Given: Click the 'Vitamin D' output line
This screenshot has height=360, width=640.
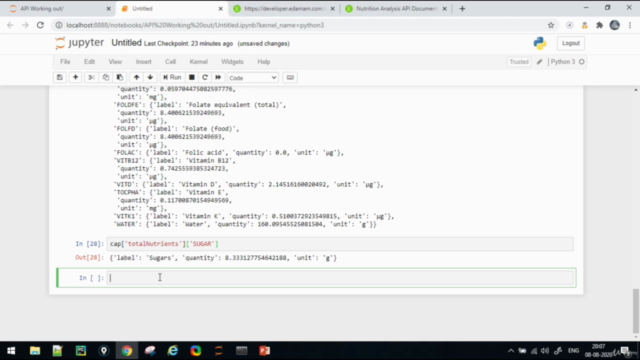Looking at the screenshot, I should click(248, 184).
